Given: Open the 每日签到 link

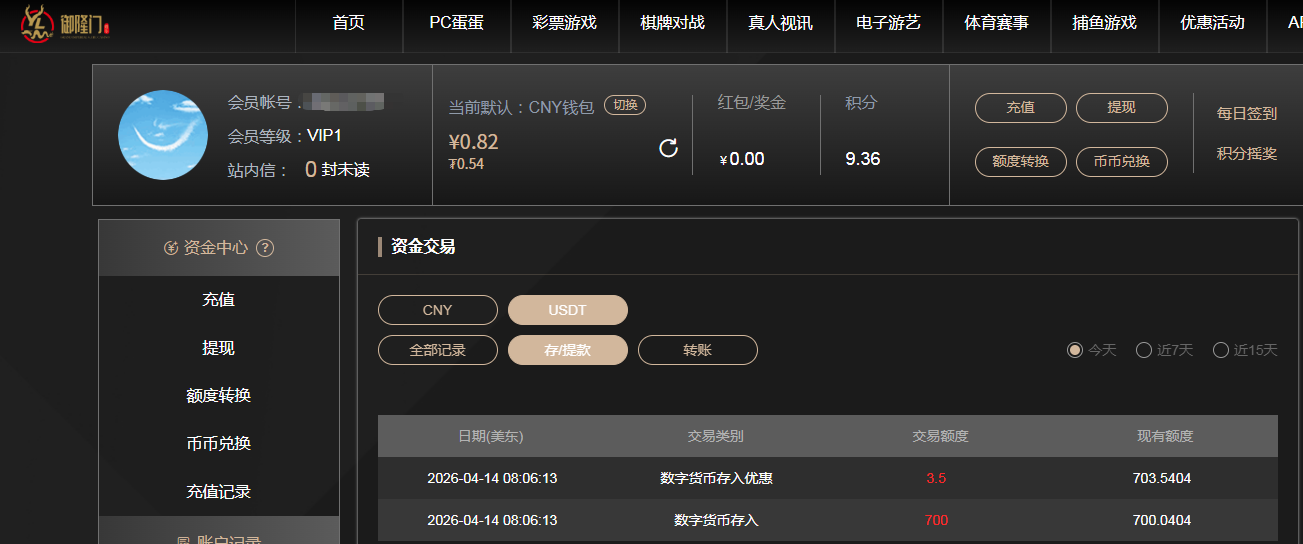Looking at the screenshot, I should click(x=1246, y=114).
